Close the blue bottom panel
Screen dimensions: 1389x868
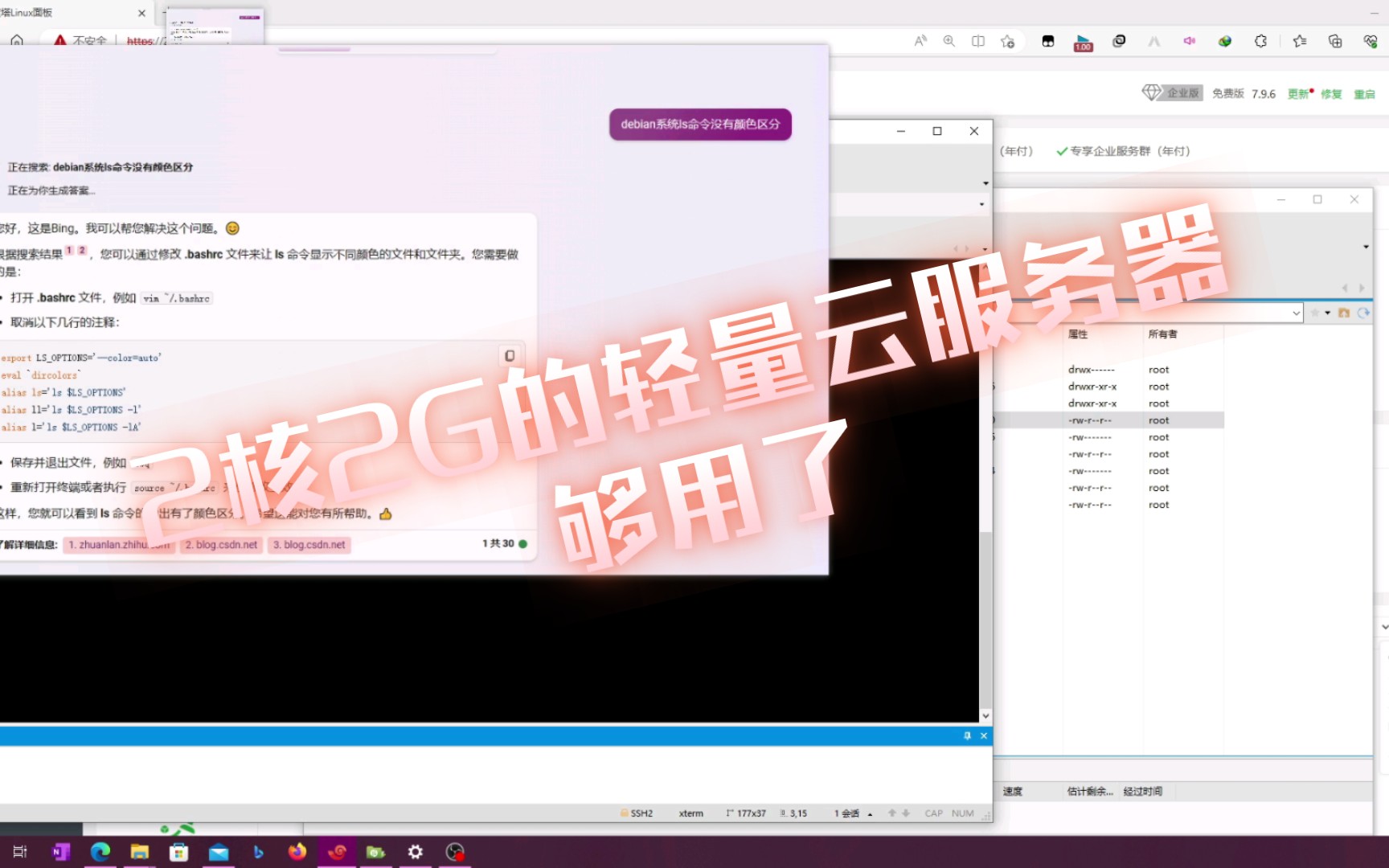tap(984, 735)
